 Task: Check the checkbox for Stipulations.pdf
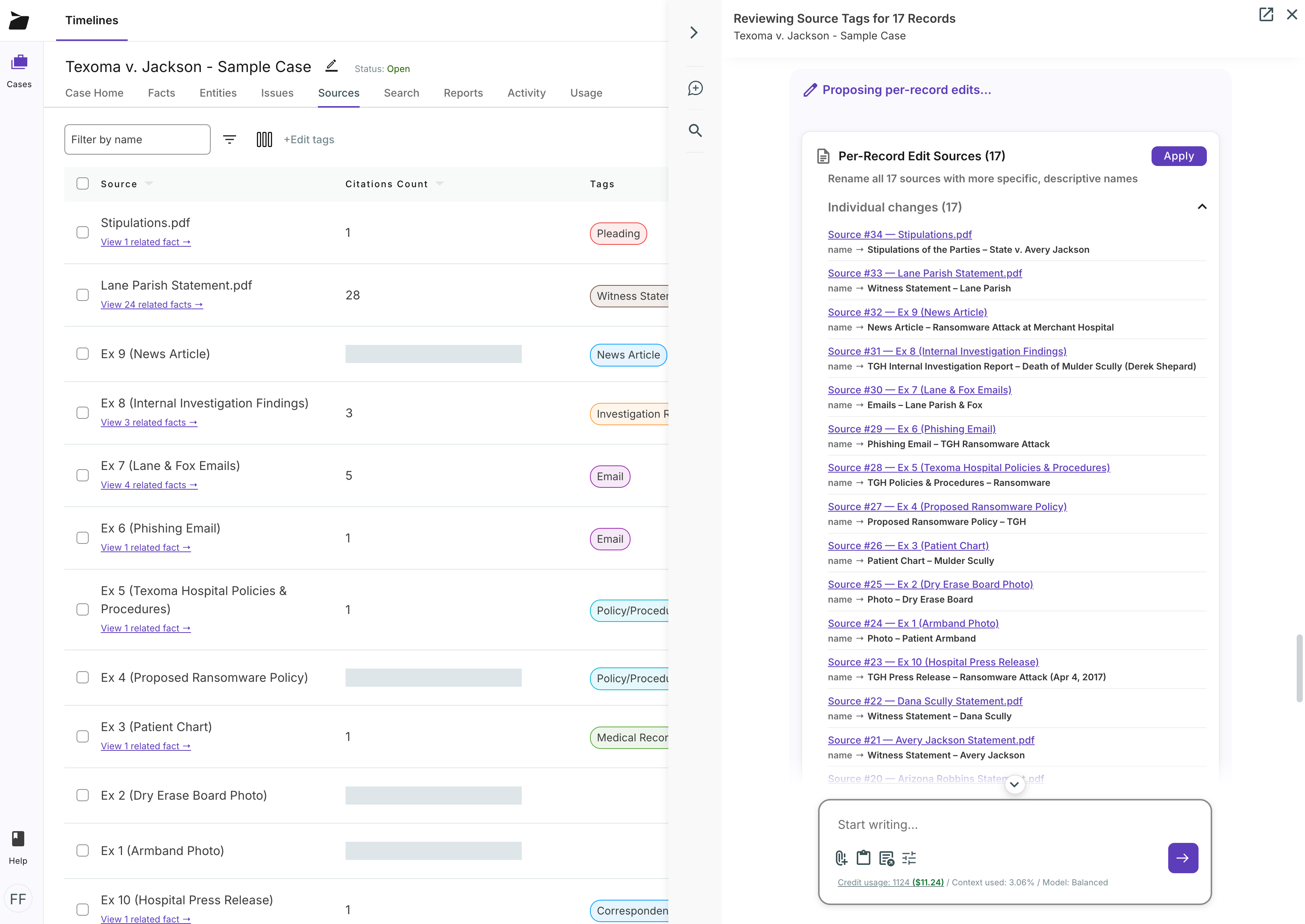click(x=83, y=232)
